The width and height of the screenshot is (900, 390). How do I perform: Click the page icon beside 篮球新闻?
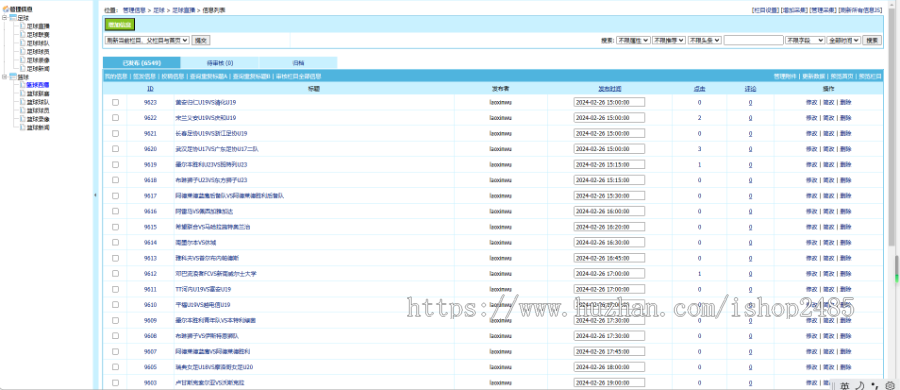23,127
